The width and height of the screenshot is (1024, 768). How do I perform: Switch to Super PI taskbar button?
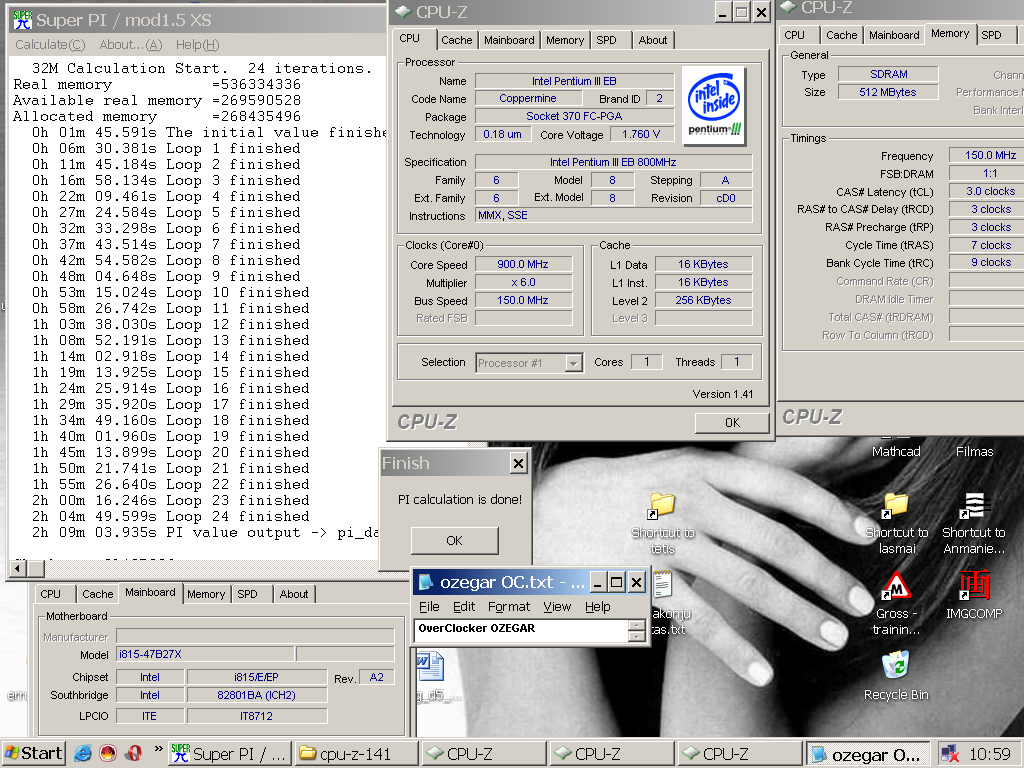229,754
